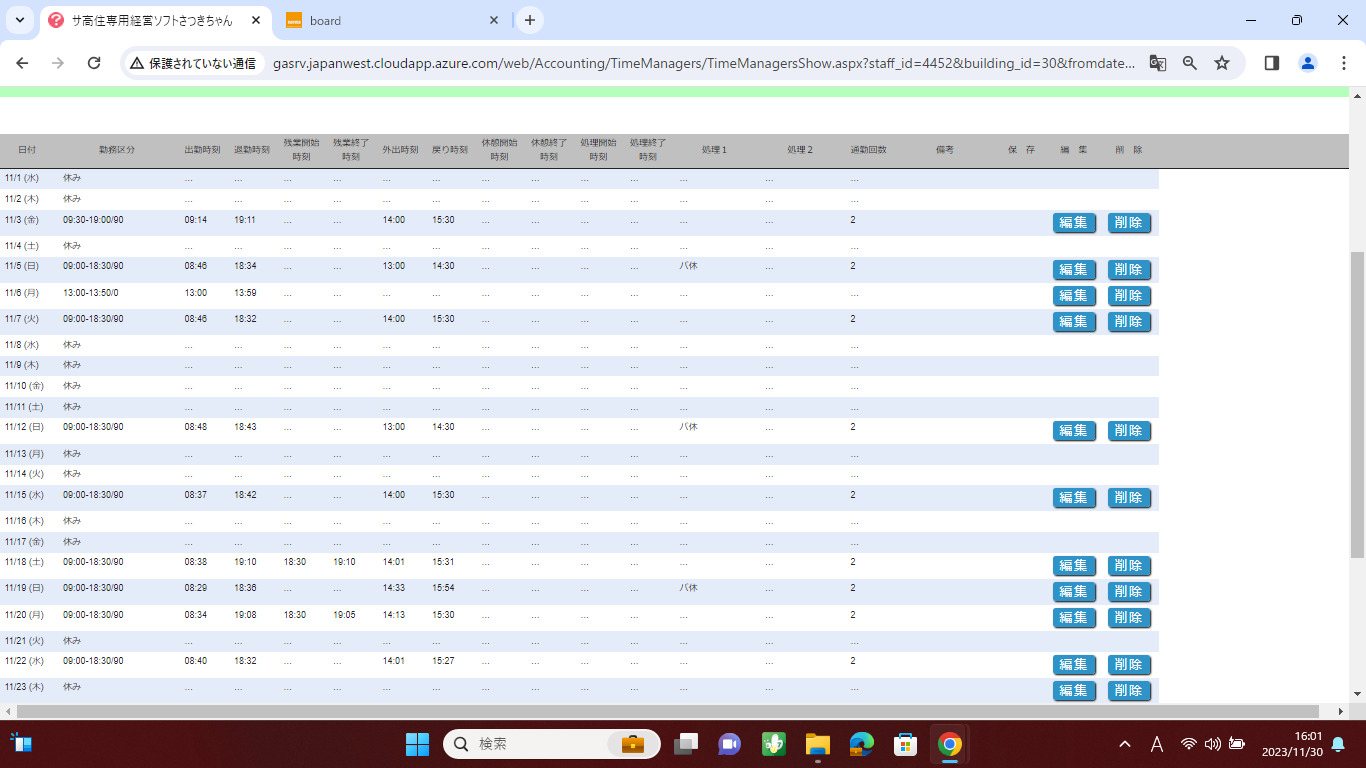Image resolution: width=1366 pixels, height=768 pixels.
Task: Click the translate page icon in address bar
Action: [1157, 63]
